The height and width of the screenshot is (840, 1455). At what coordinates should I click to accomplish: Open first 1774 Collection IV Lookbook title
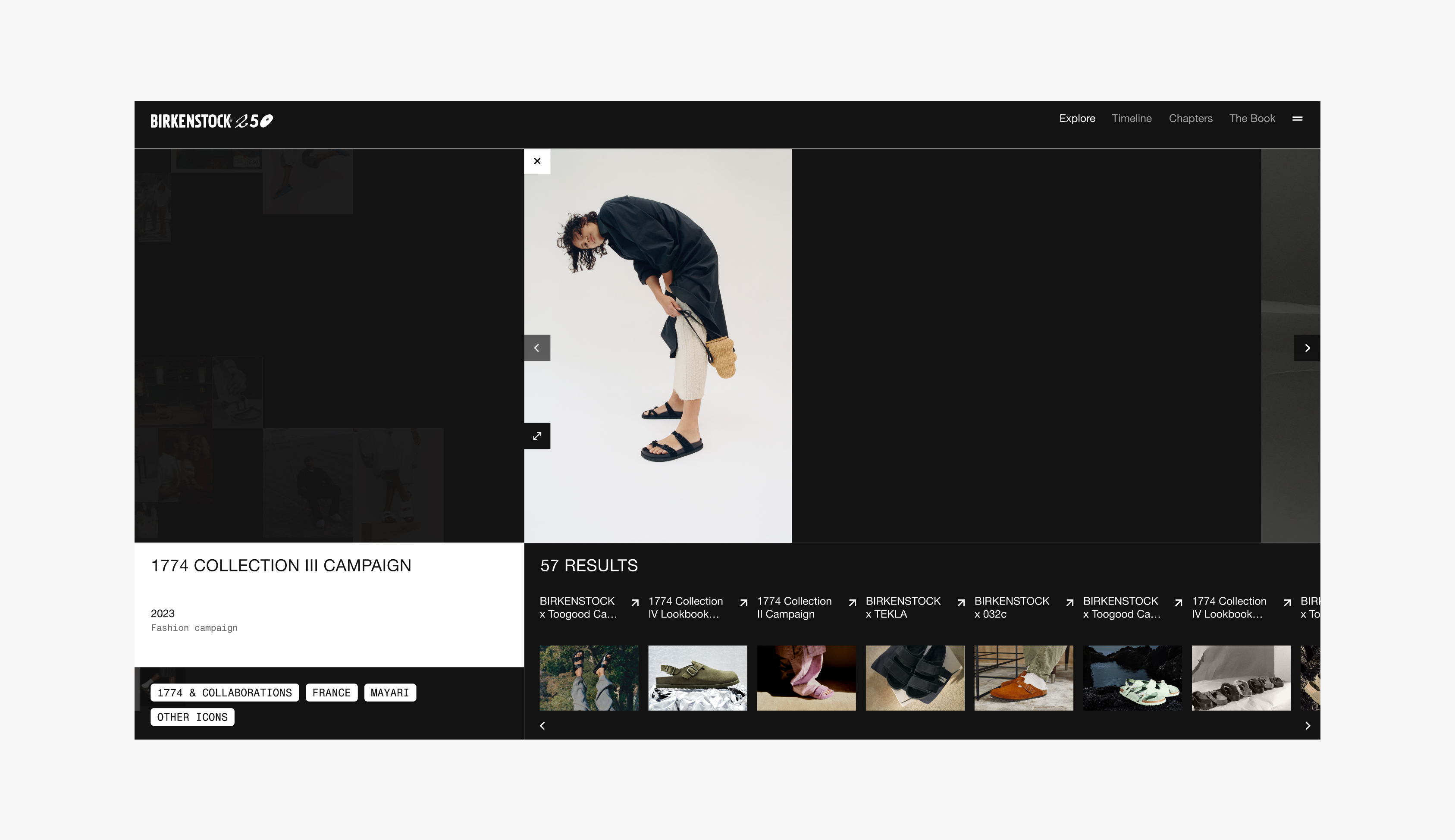(x=685, y=608)
